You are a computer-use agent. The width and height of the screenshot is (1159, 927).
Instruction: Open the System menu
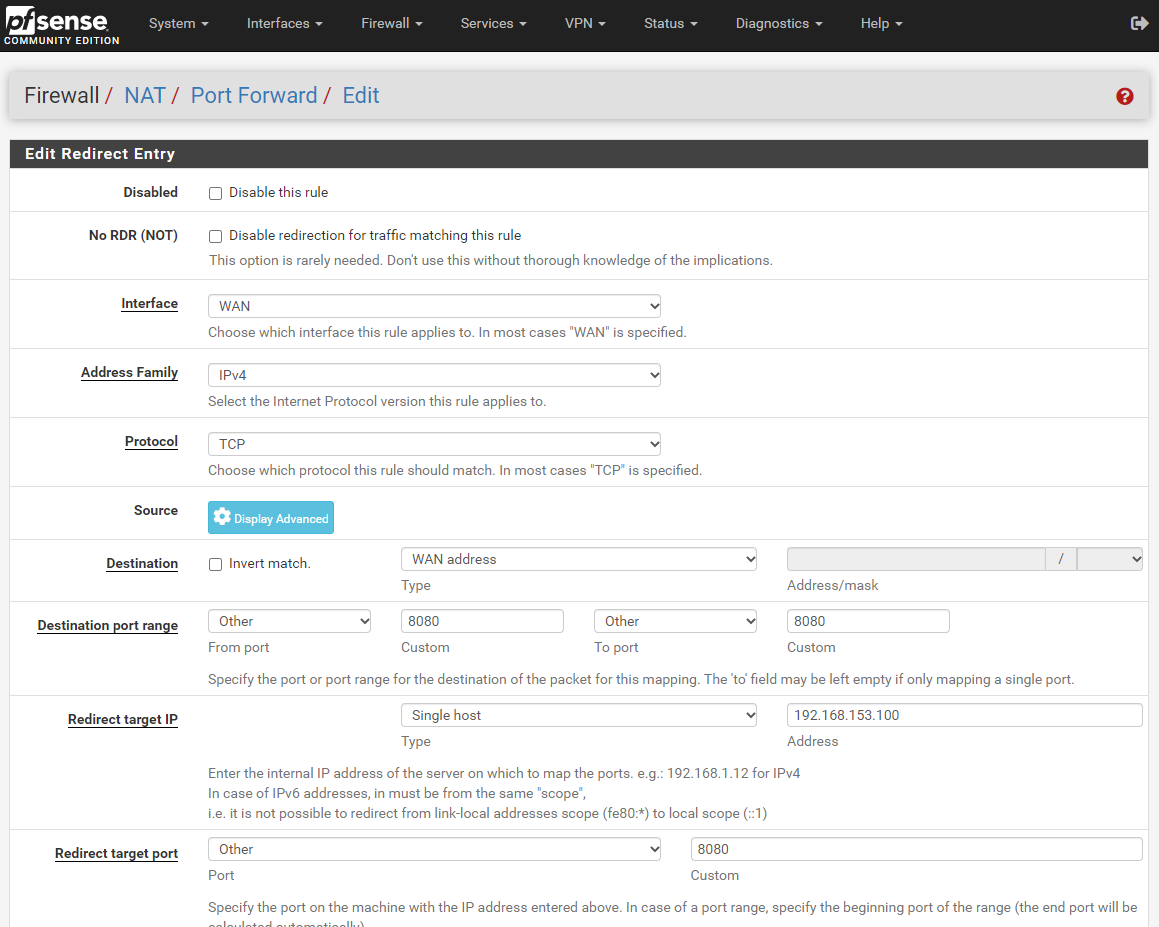coord(178,24)
